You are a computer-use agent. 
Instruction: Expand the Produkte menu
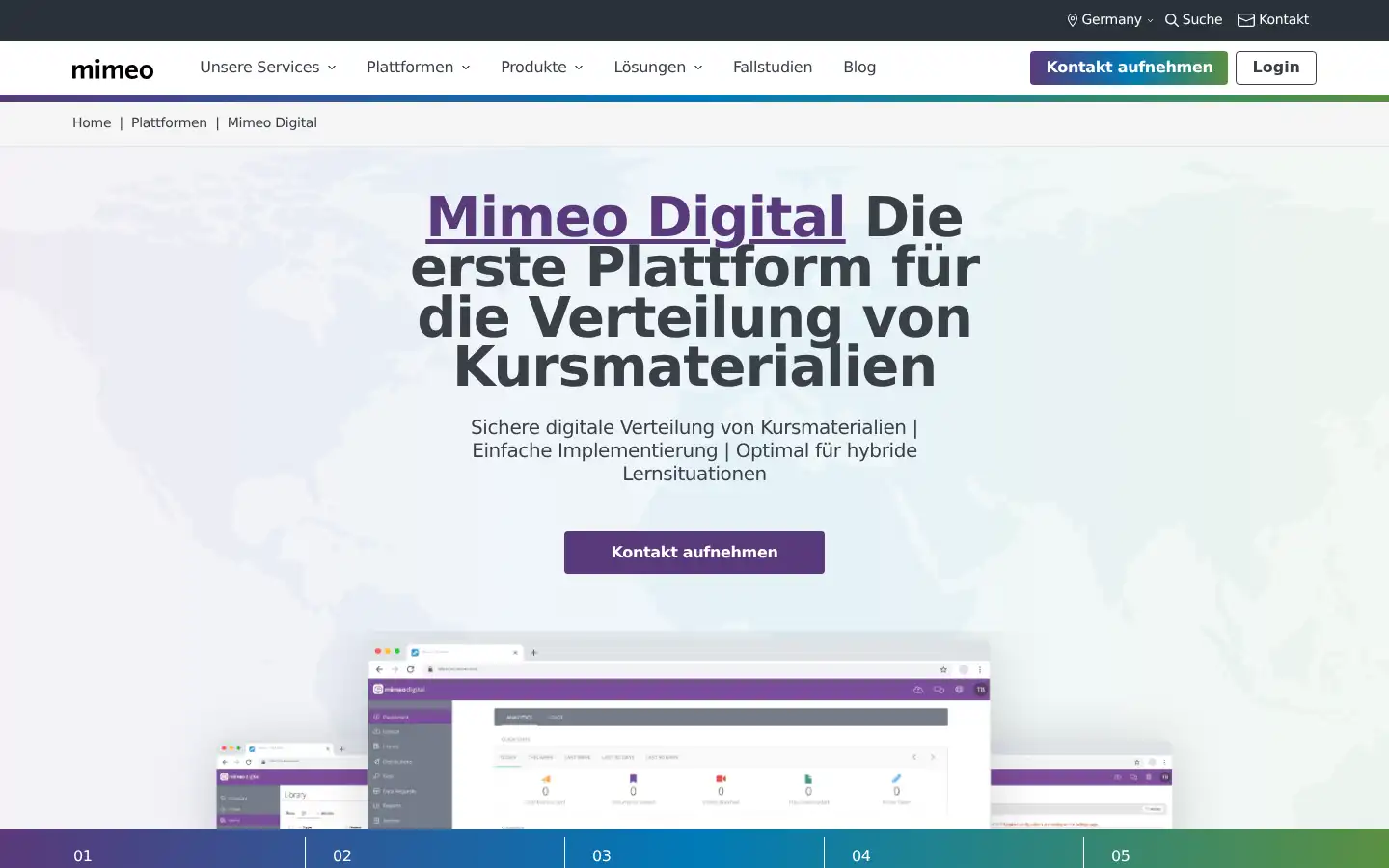(542, 68)
